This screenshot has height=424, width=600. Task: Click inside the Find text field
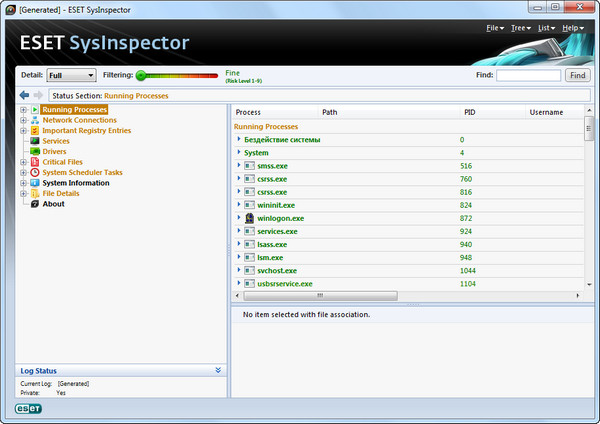click(528, 75)
